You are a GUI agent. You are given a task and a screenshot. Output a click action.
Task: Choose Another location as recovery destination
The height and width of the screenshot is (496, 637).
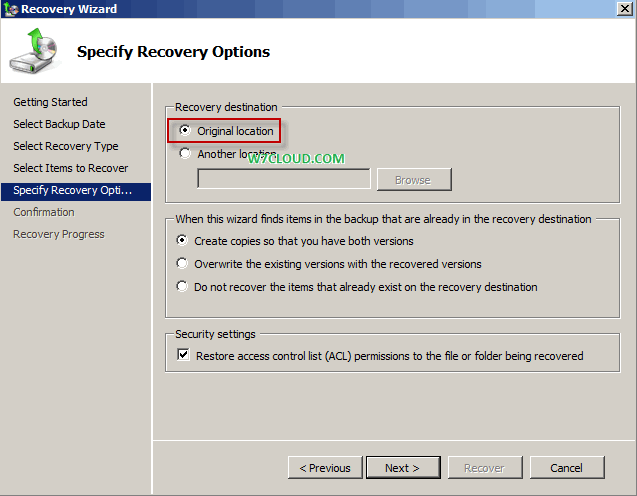[x=185, y=154]
